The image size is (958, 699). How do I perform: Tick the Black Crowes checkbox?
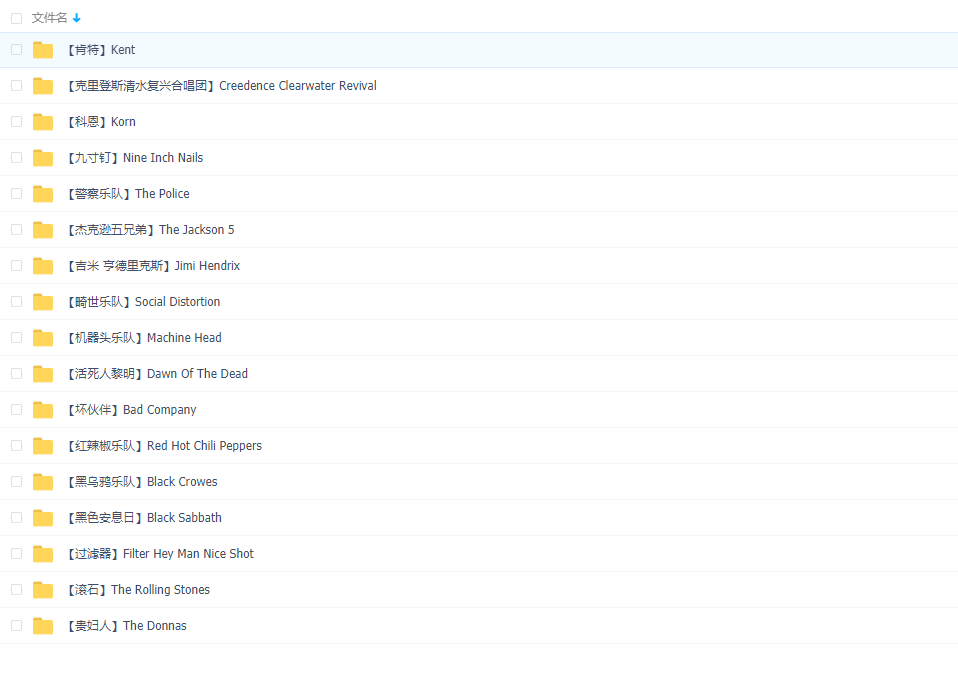point(16,482)
